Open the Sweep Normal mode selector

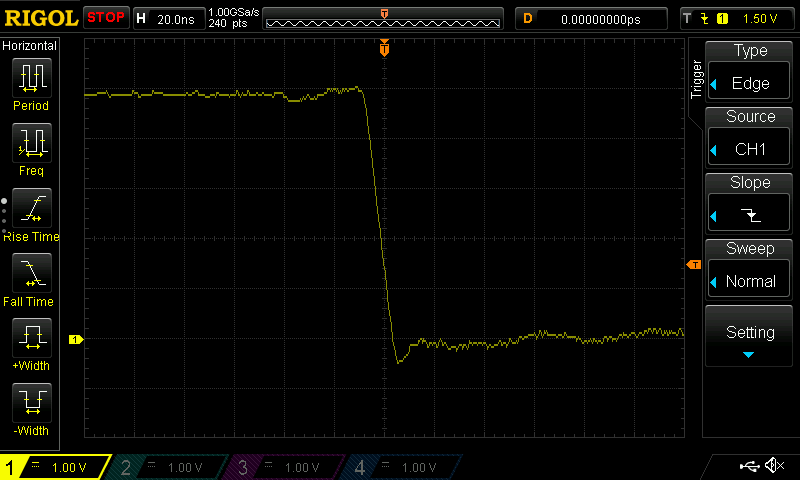click(x=750, y=270)
